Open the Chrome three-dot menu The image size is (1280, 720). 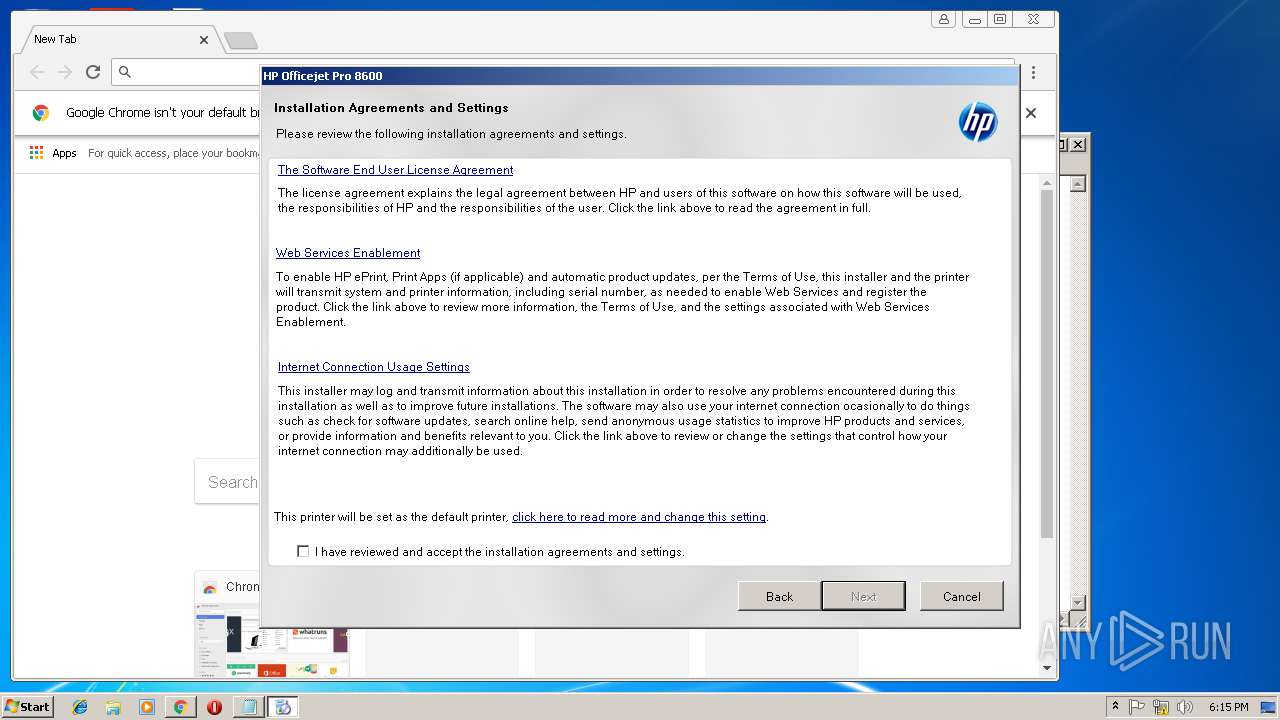coord(1033,72)
